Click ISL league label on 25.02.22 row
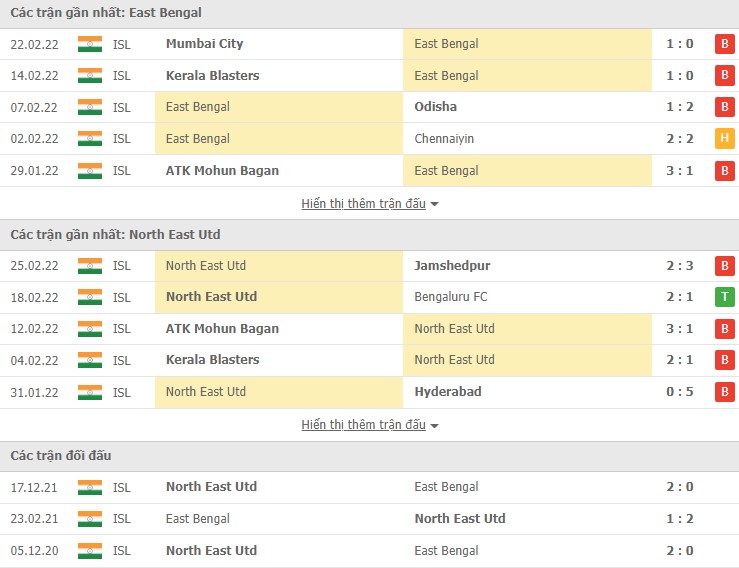Image resolution: width=739 pixels, height=568 pixels. coord(122,266)
